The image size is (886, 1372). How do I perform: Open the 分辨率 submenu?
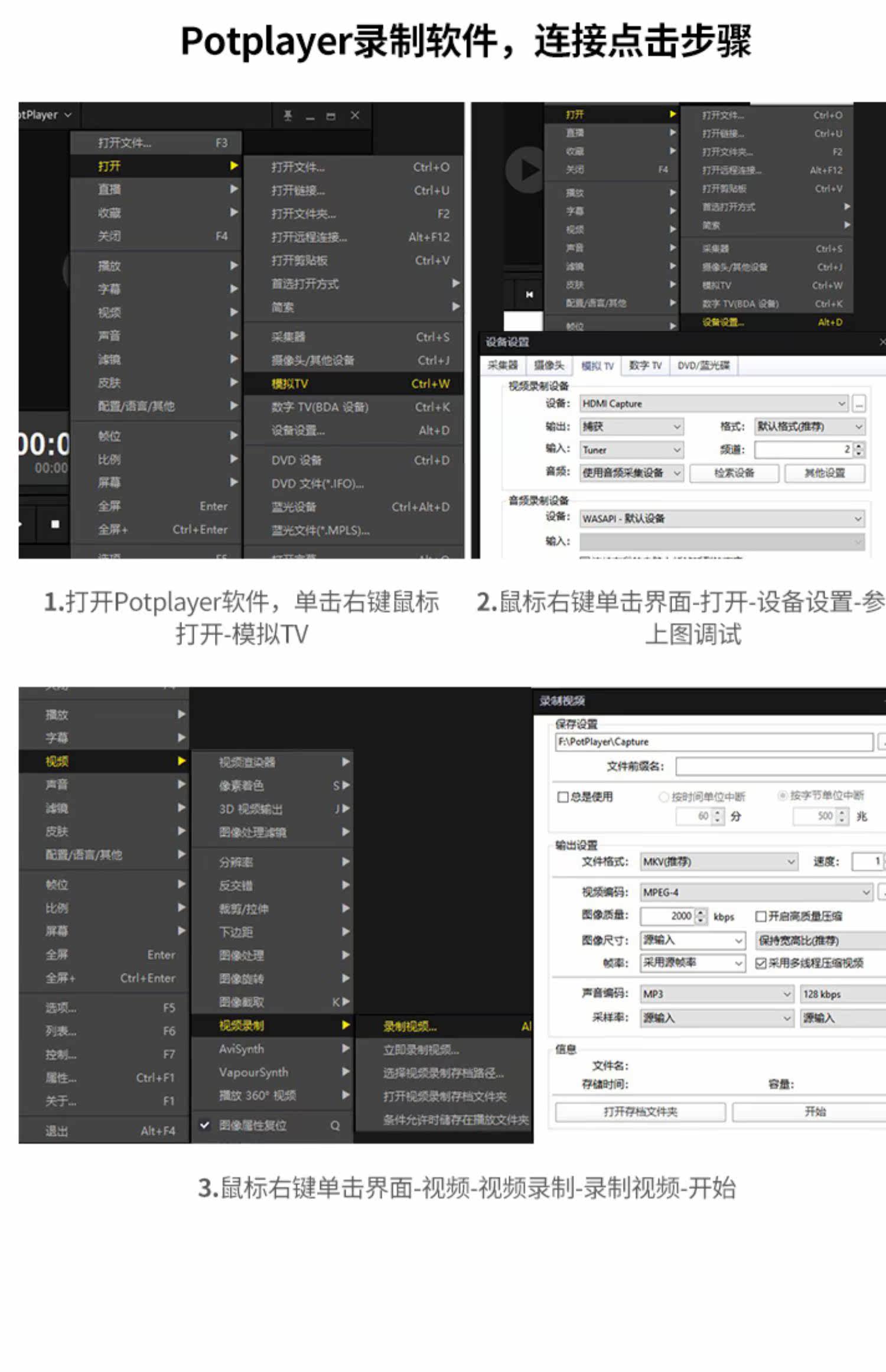[x=273, y=862]
